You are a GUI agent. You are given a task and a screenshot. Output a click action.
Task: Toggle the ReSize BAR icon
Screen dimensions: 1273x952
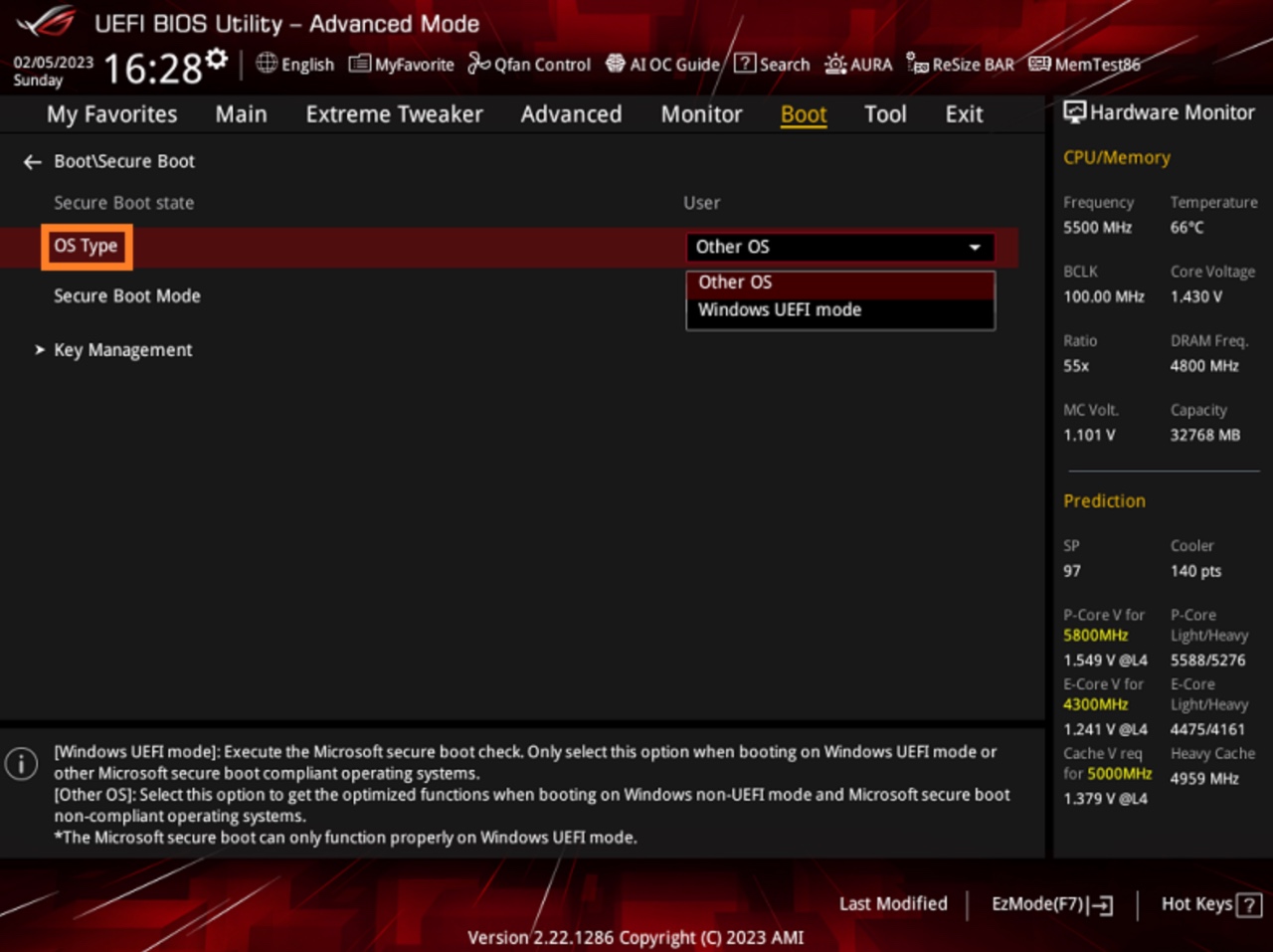[x=917, y=64]
